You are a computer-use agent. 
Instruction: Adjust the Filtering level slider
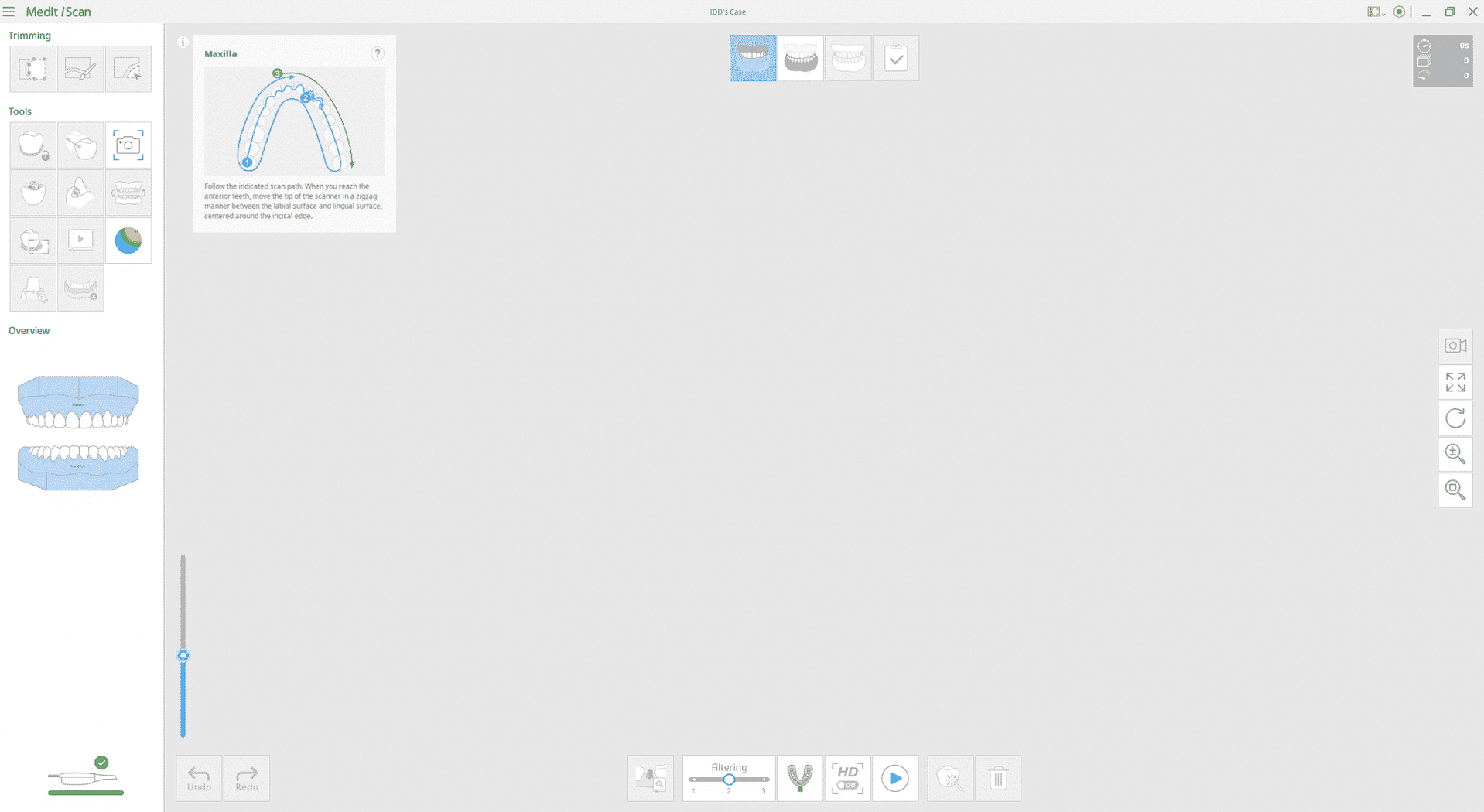point(728,780)
